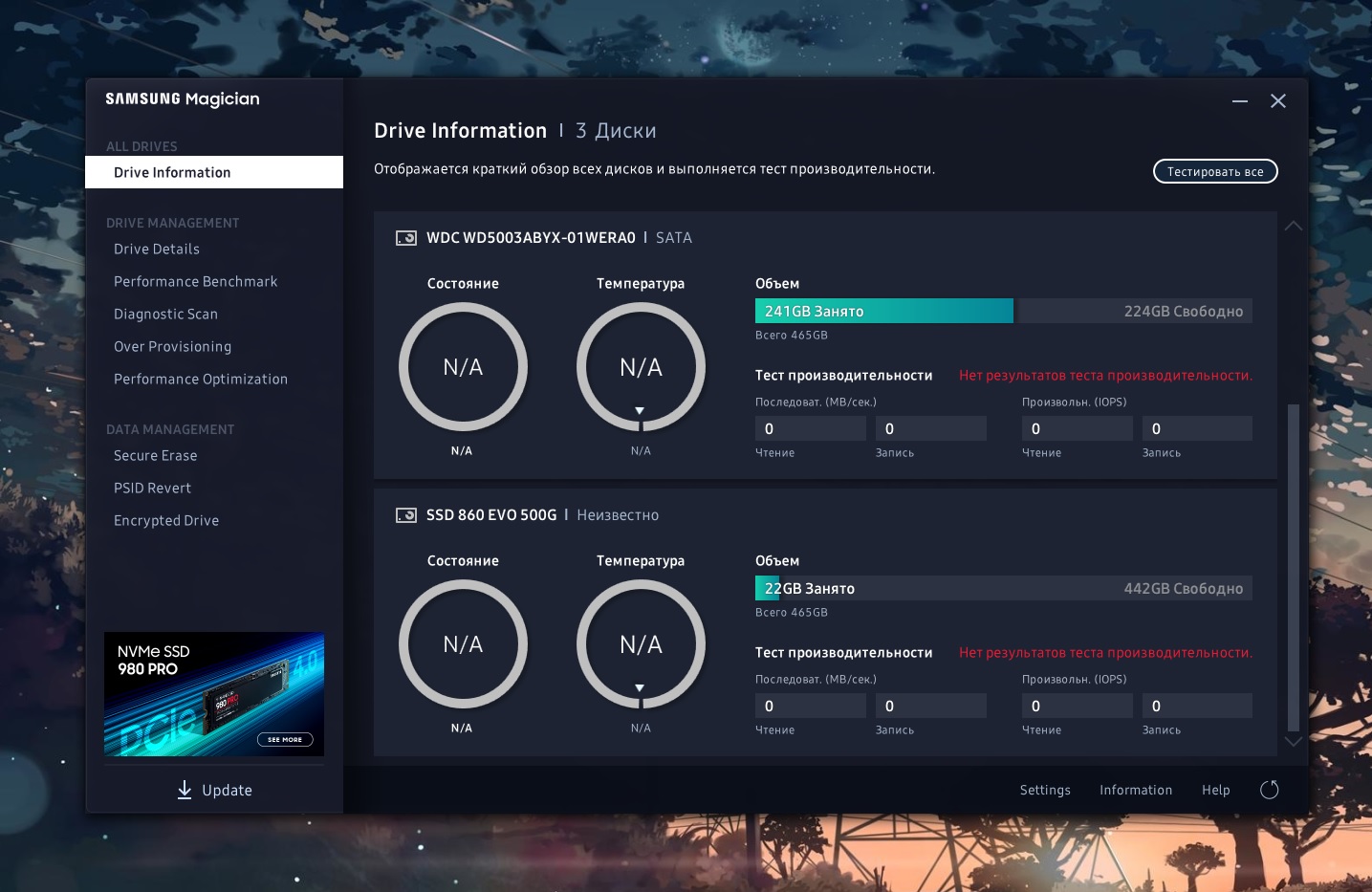Minimize the Samsung Magician window
1372x892 pixels.
coord(1240,101)
